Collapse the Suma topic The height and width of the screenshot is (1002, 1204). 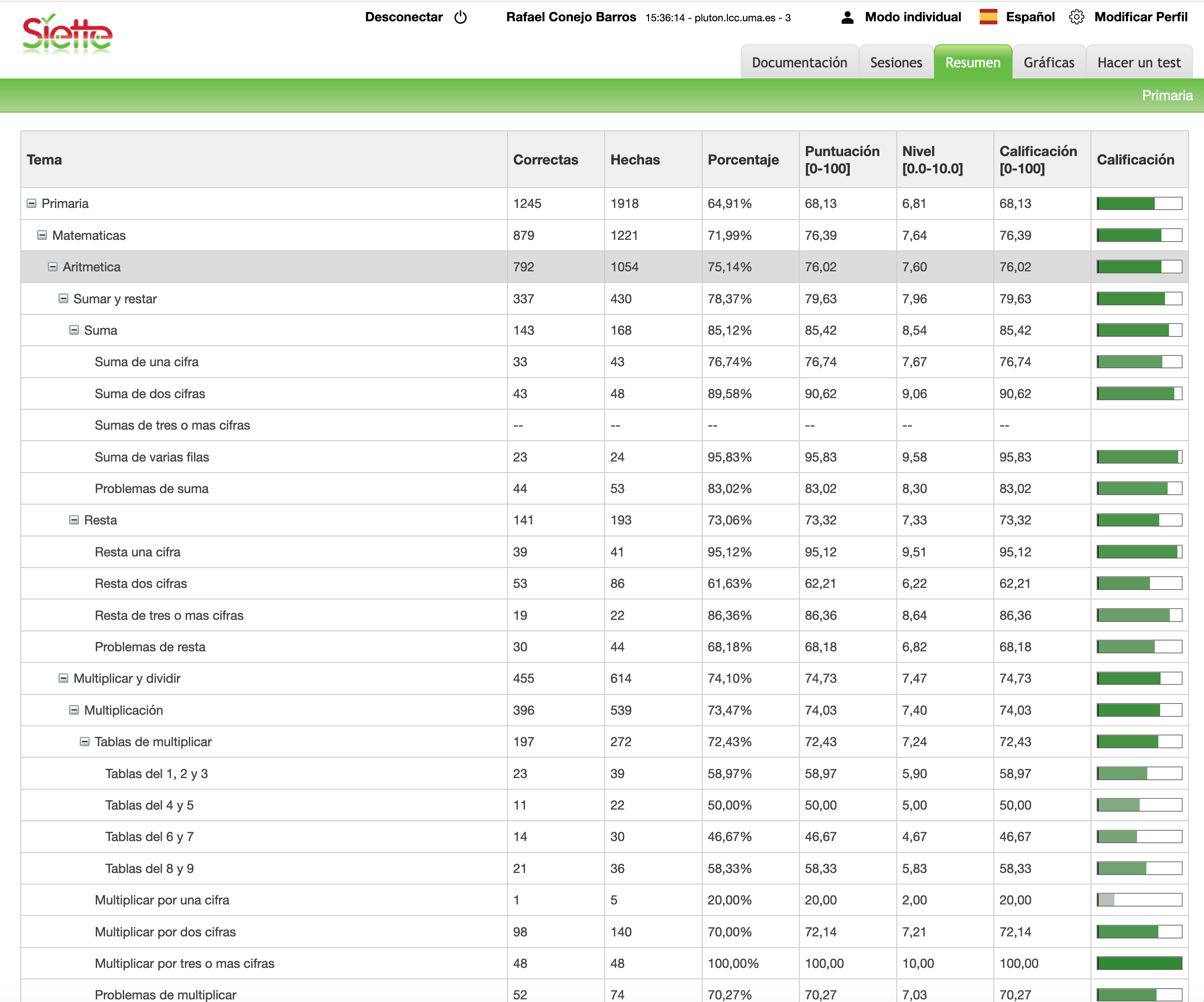tap(74, 330)
